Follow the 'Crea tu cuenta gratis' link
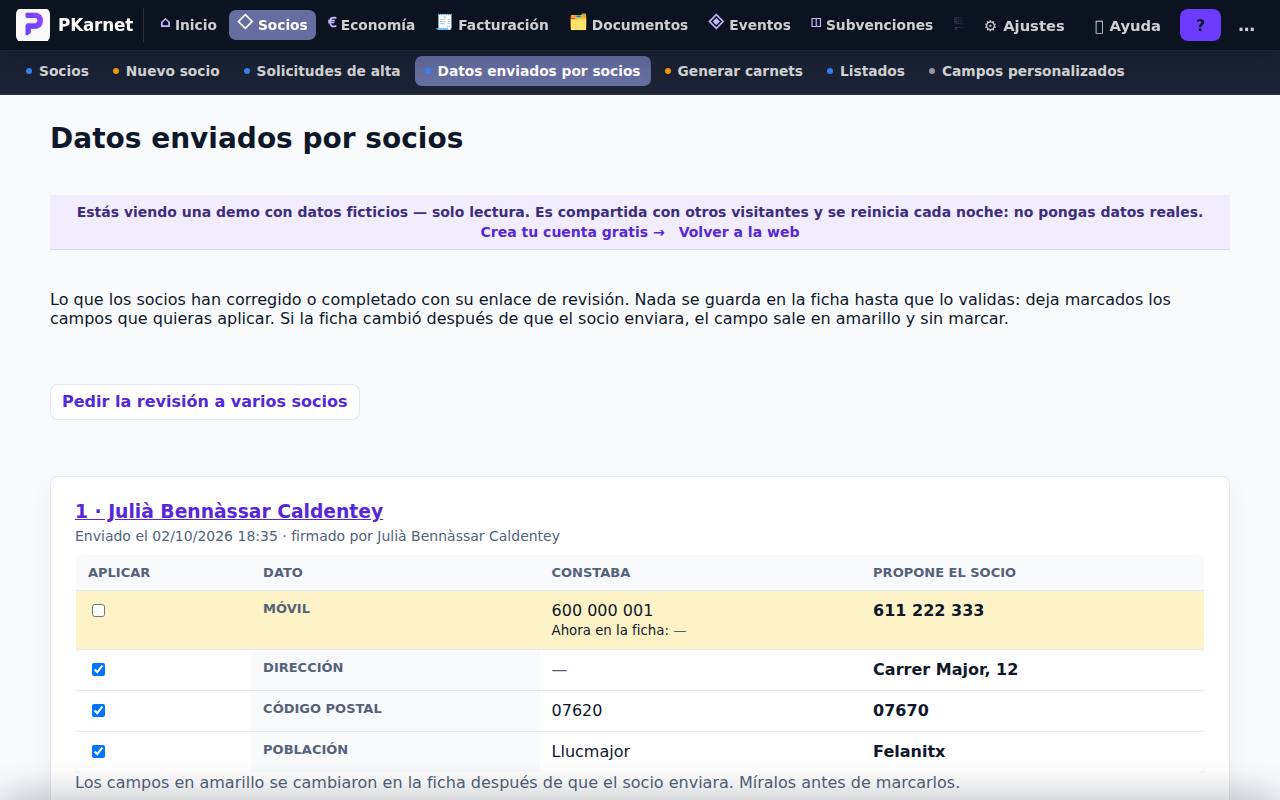Image resolution: width=1280 pixels, height=800 pixels. click(572, 232)
